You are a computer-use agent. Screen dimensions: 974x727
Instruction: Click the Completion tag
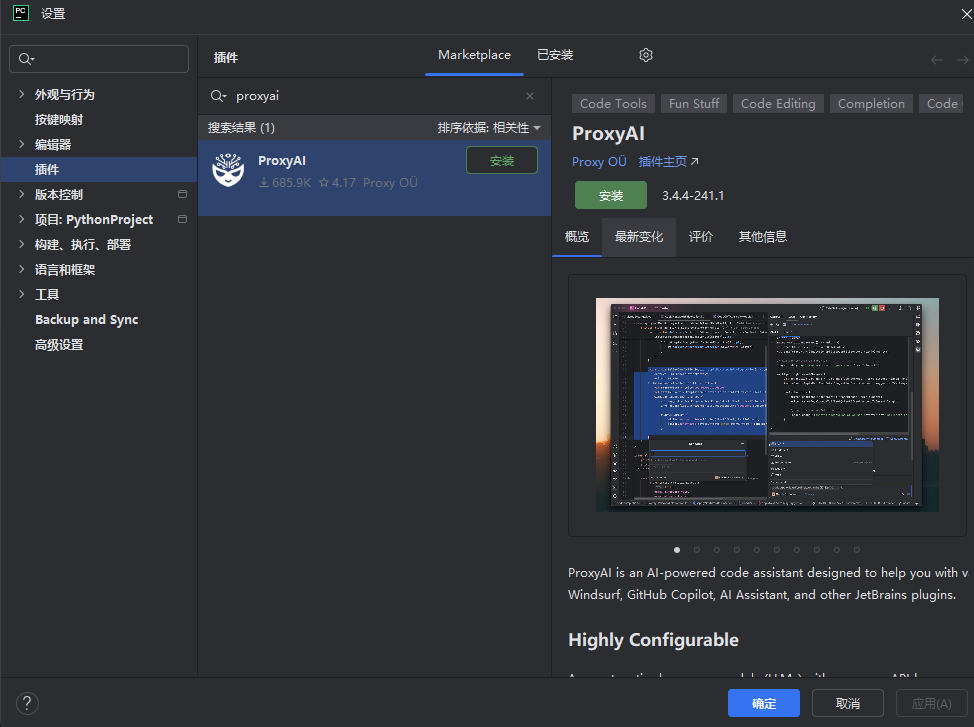[x=872, y=104]
